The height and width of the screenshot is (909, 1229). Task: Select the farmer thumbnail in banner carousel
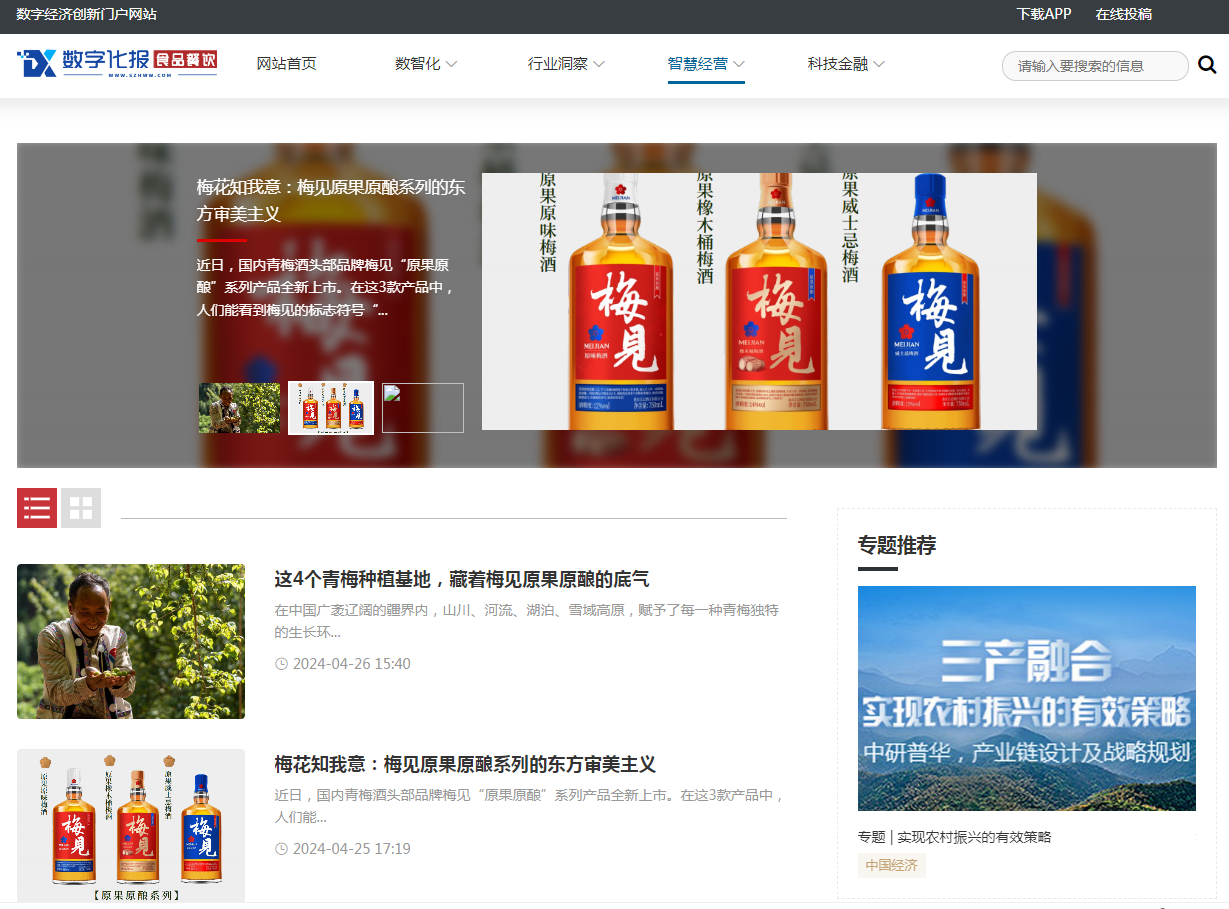coord(239,408)
